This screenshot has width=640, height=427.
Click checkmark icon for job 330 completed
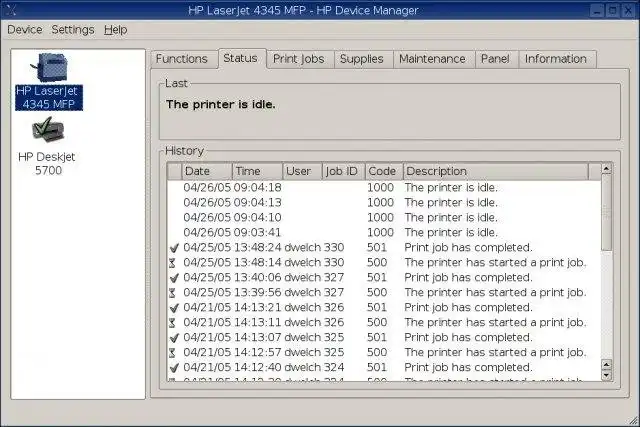(x=174, y=248)
